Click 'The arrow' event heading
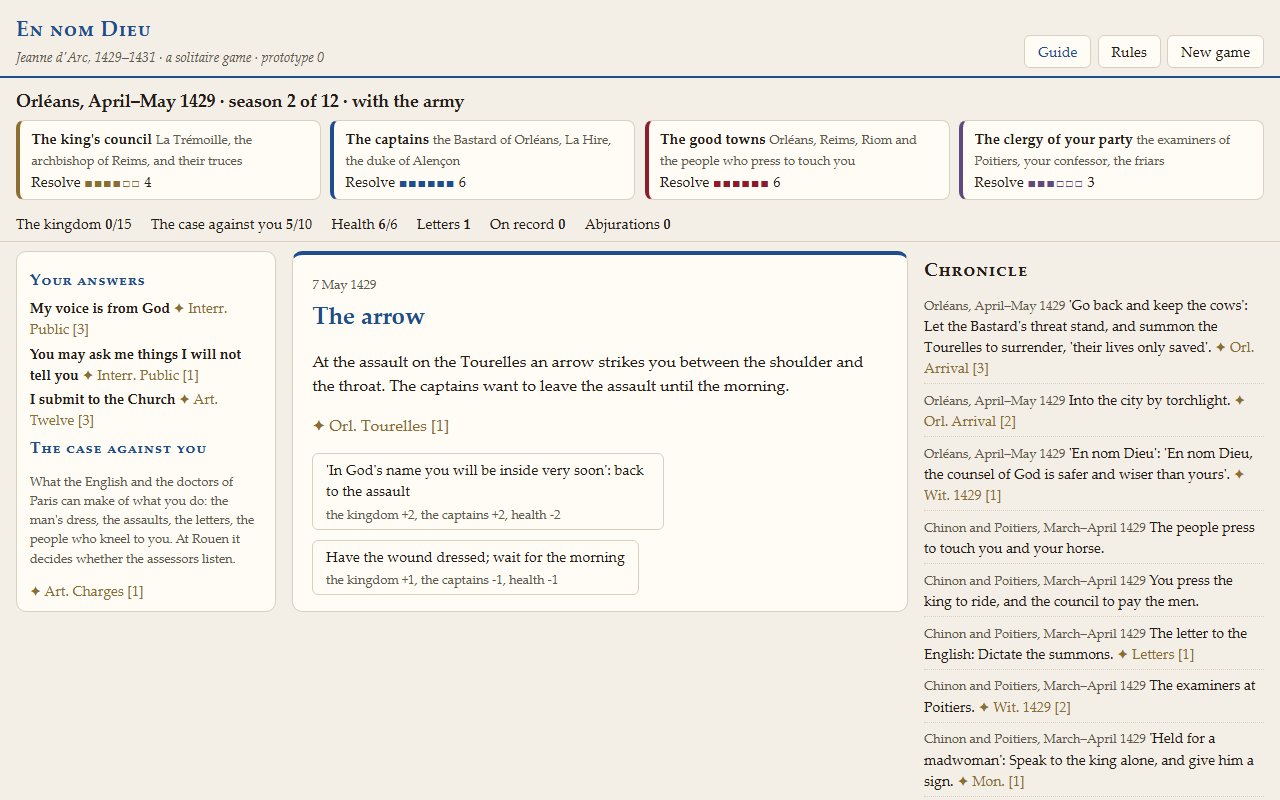The height and width of the screenshot is (800, 1280). [x=369, y=316]
